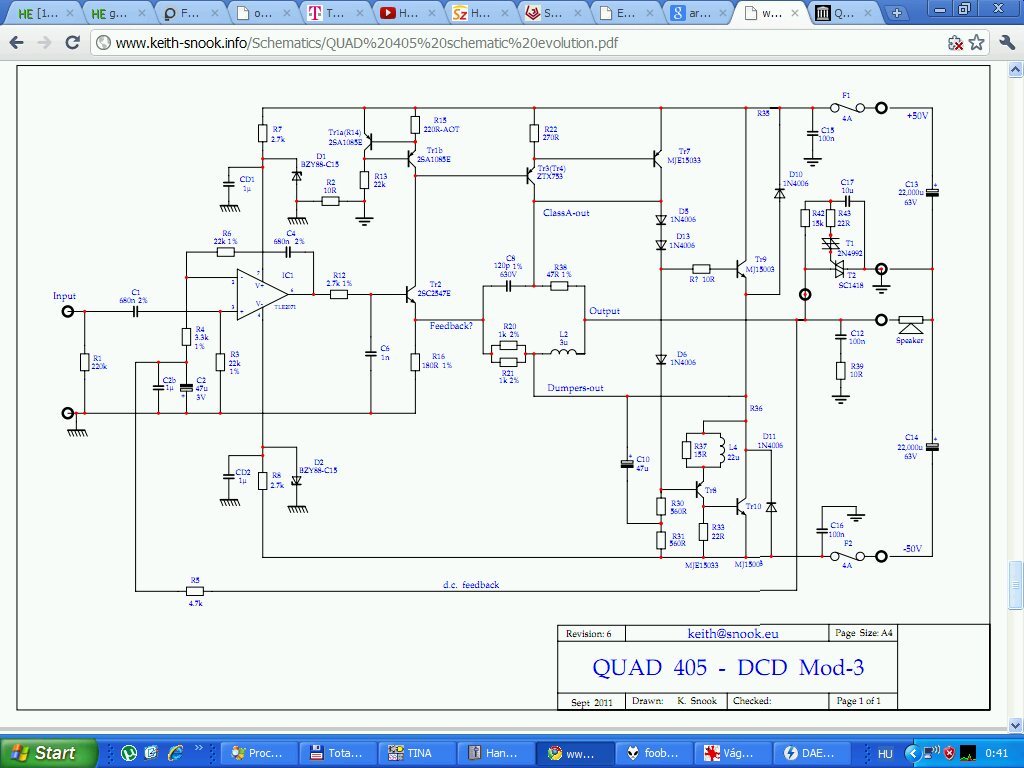
Task: Click the red shield security tray icon
Action: [x=949, y=754]
